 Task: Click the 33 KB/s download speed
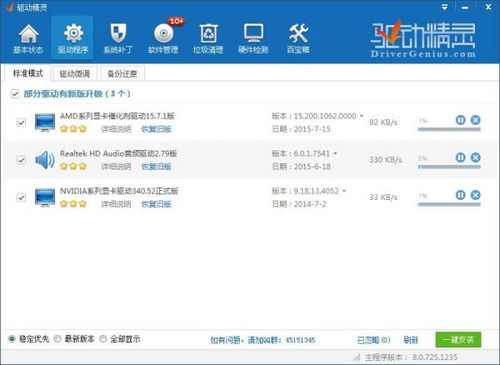click(x=384, y=197)
